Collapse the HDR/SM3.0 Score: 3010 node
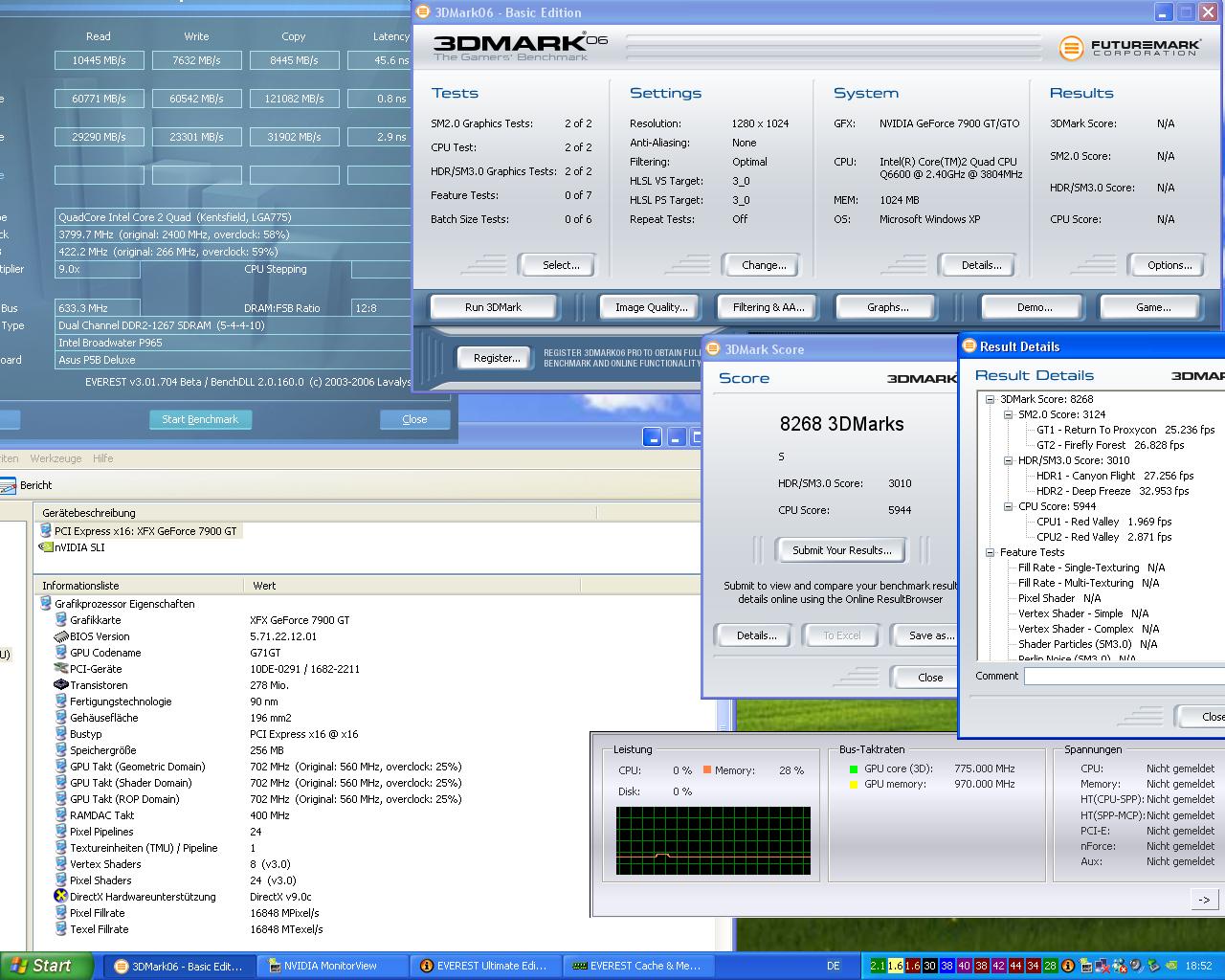 1008,460
